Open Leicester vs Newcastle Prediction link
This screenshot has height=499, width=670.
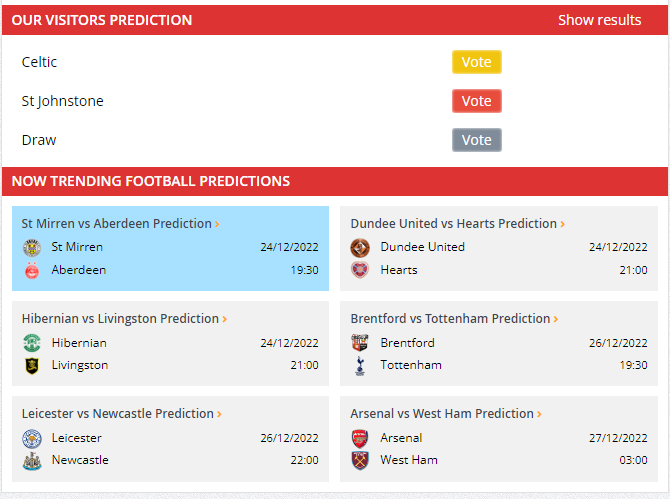122,414
